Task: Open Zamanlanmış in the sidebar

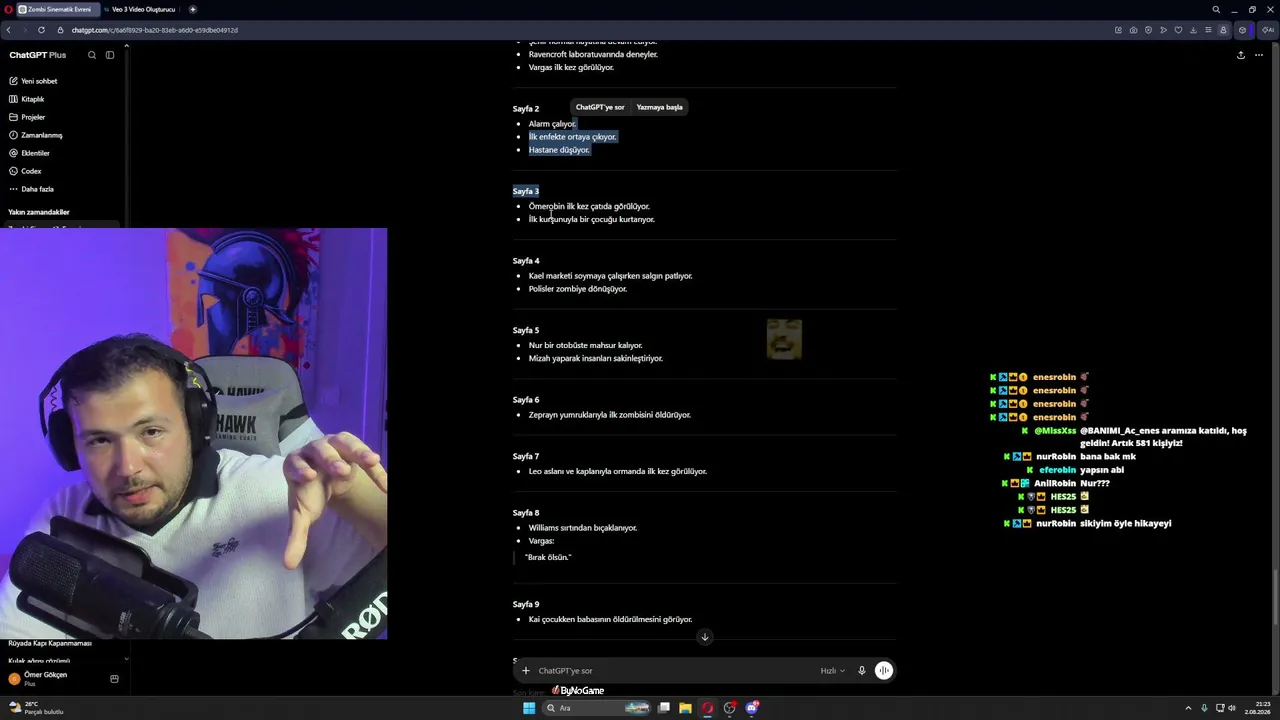Action: pyautogui.click(x=35, y=135)
